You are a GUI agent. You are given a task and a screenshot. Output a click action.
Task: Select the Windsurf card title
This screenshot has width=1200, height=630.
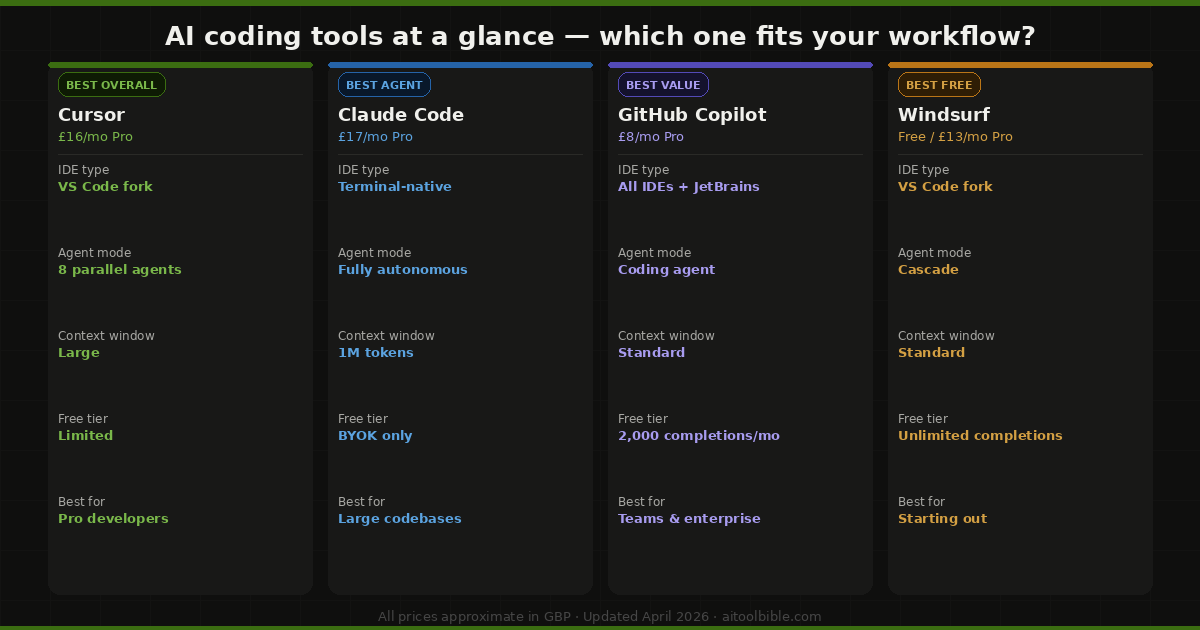[x=944, y=115]
